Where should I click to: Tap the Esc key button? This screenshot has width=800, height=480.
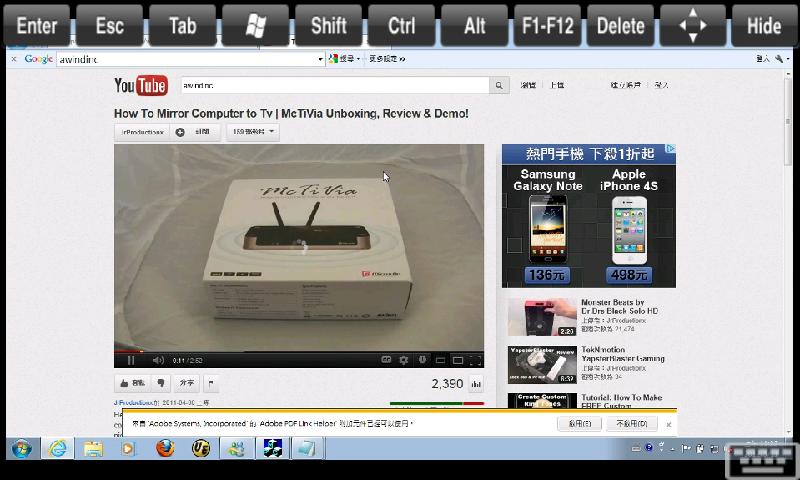[110, 25]
